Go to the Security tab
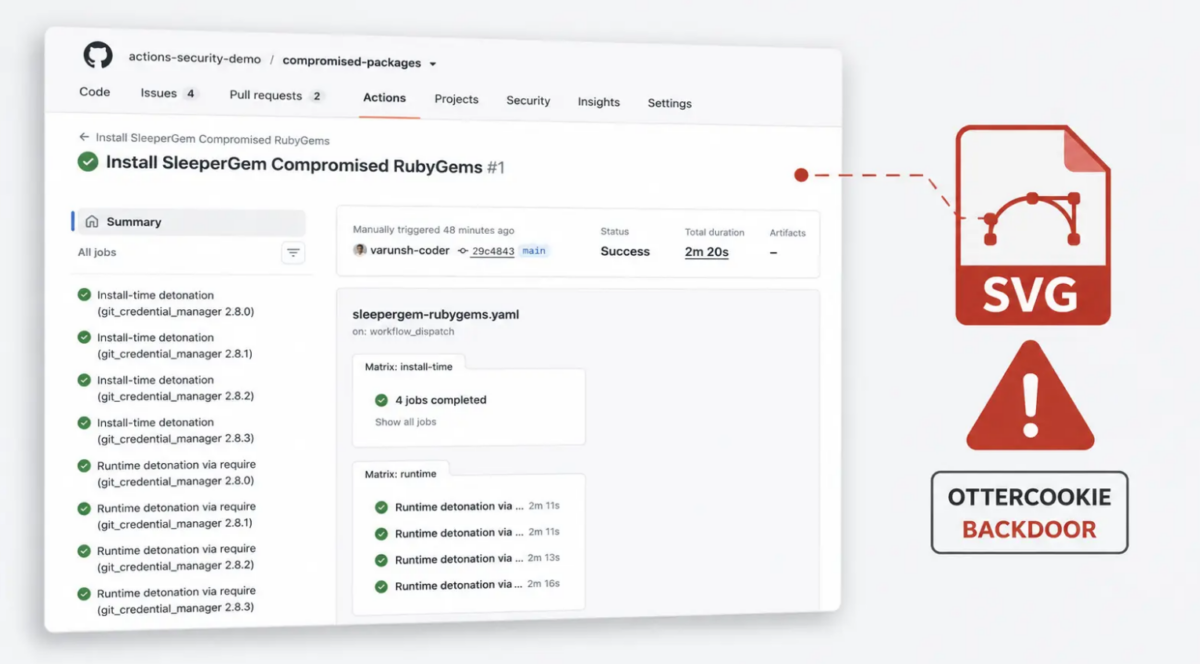 tap(528, 101)
